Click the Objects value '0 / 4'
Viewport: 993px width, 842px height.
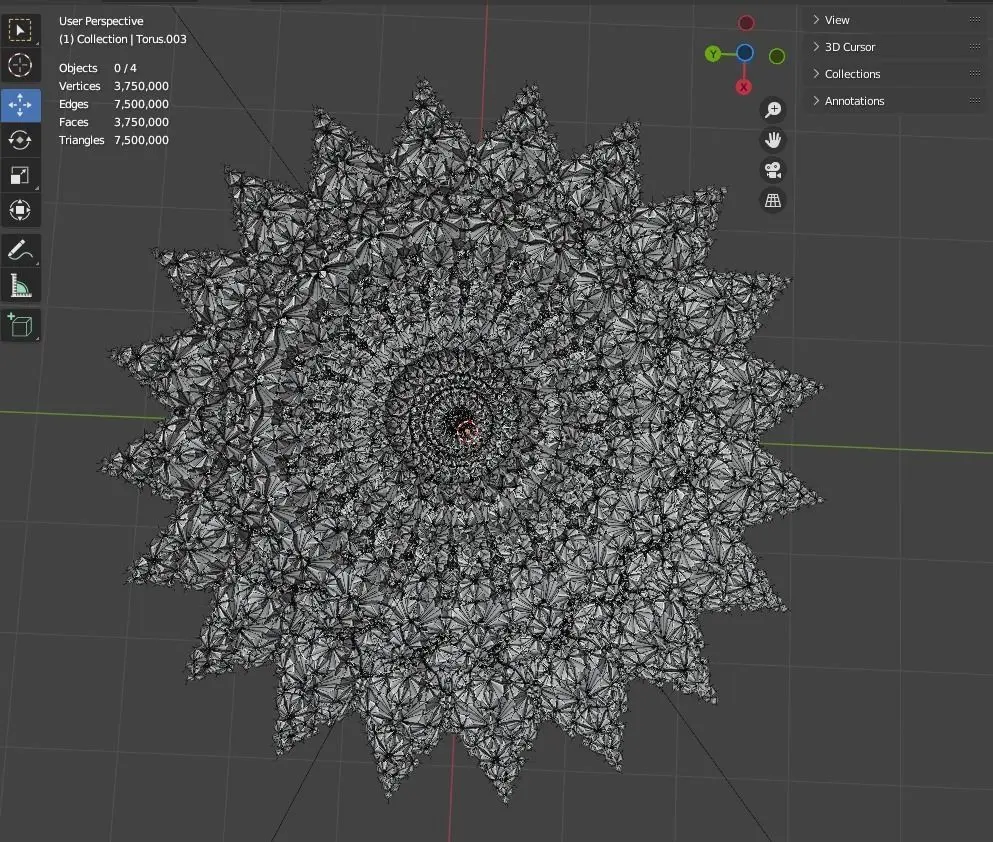125,68
